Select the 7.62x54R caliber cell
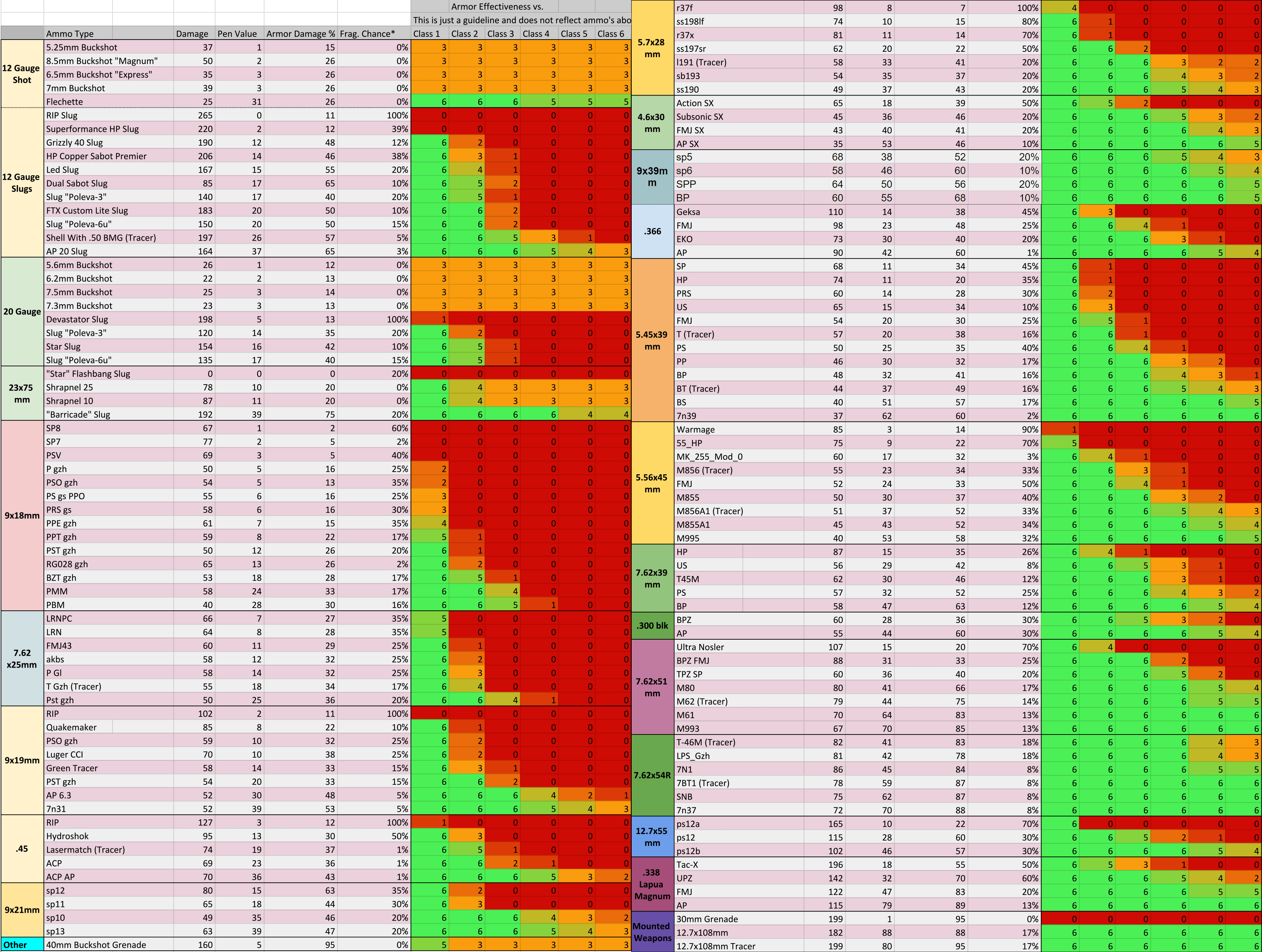 652,775
